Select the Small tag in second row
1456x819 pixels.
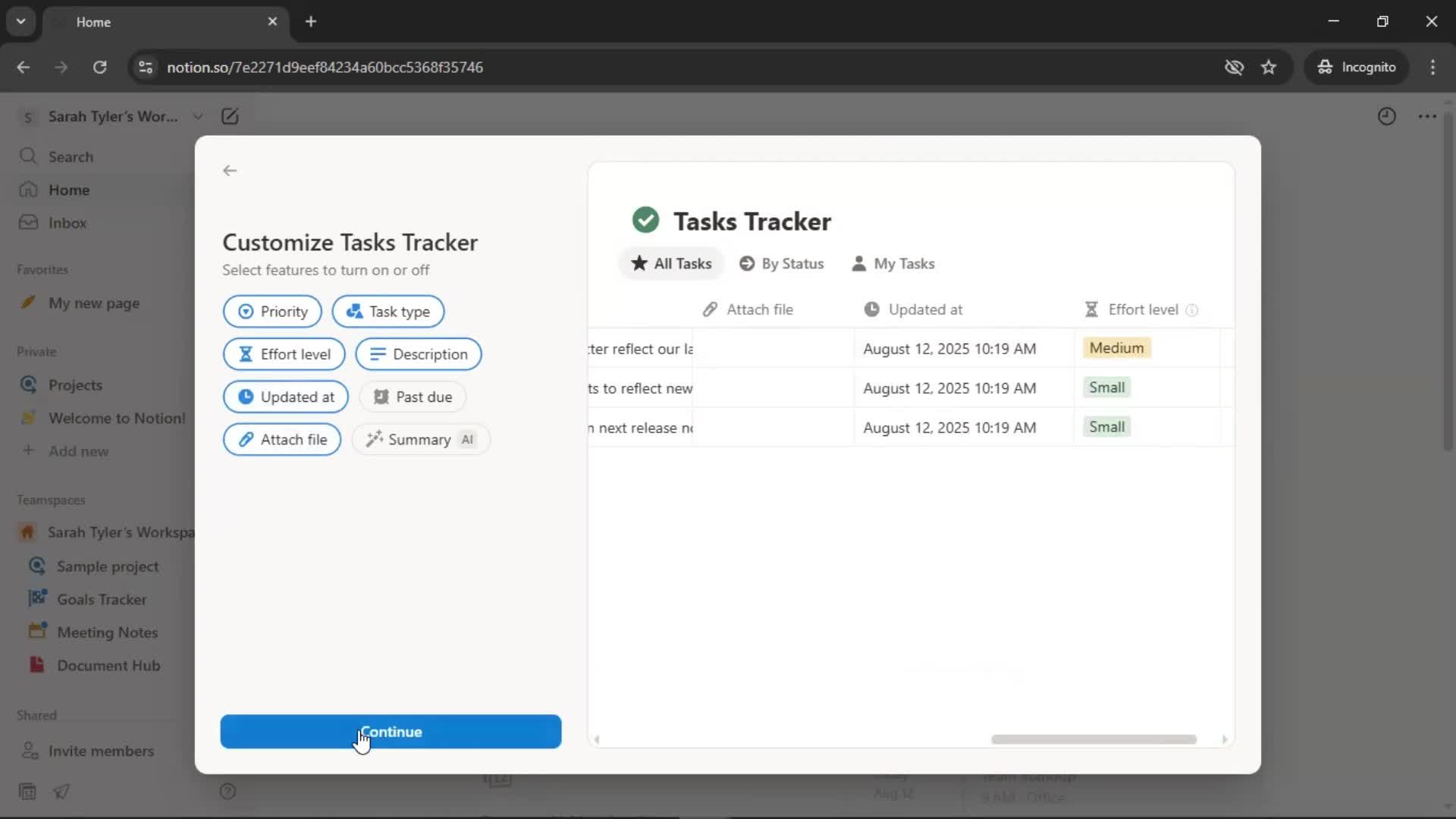coord(1106,388)
